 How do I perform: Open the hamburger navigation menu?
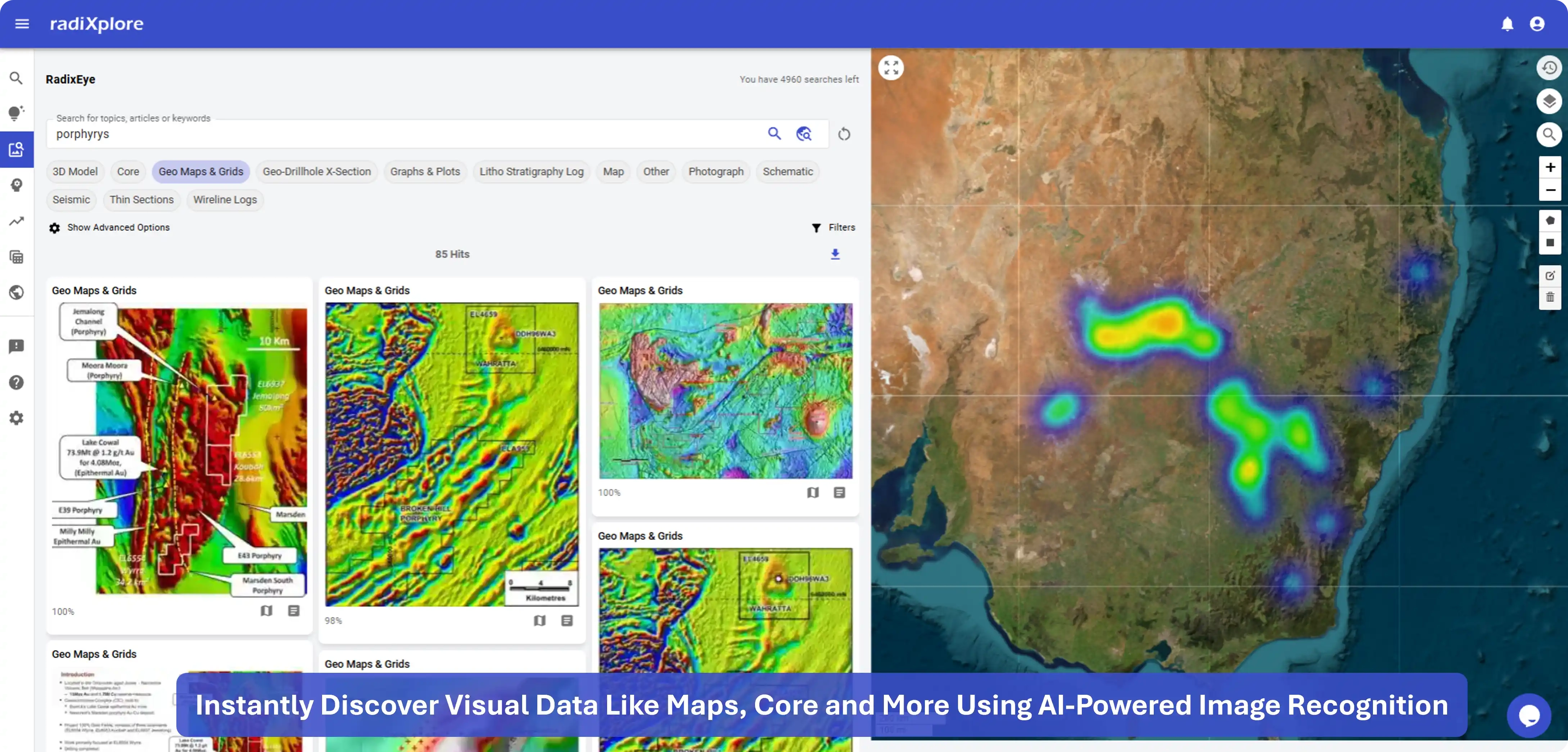point(22,24)
